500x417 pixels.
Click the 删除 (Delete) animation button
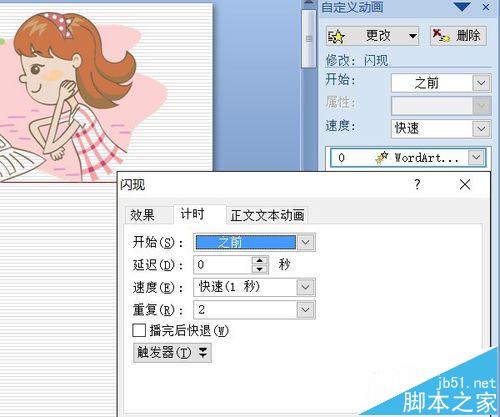pyautogui.click(x=458, y=36)
